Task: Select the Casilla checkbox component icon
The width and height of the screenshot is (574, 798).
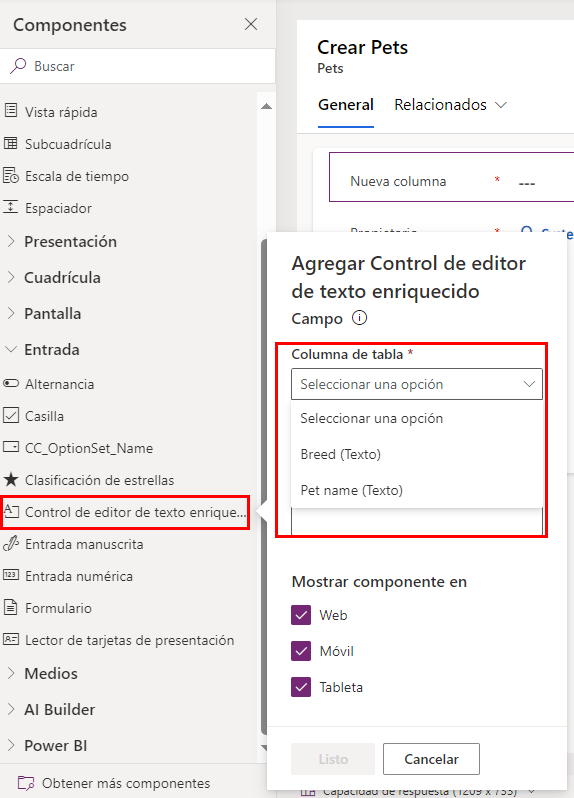Action: (11, 415)
